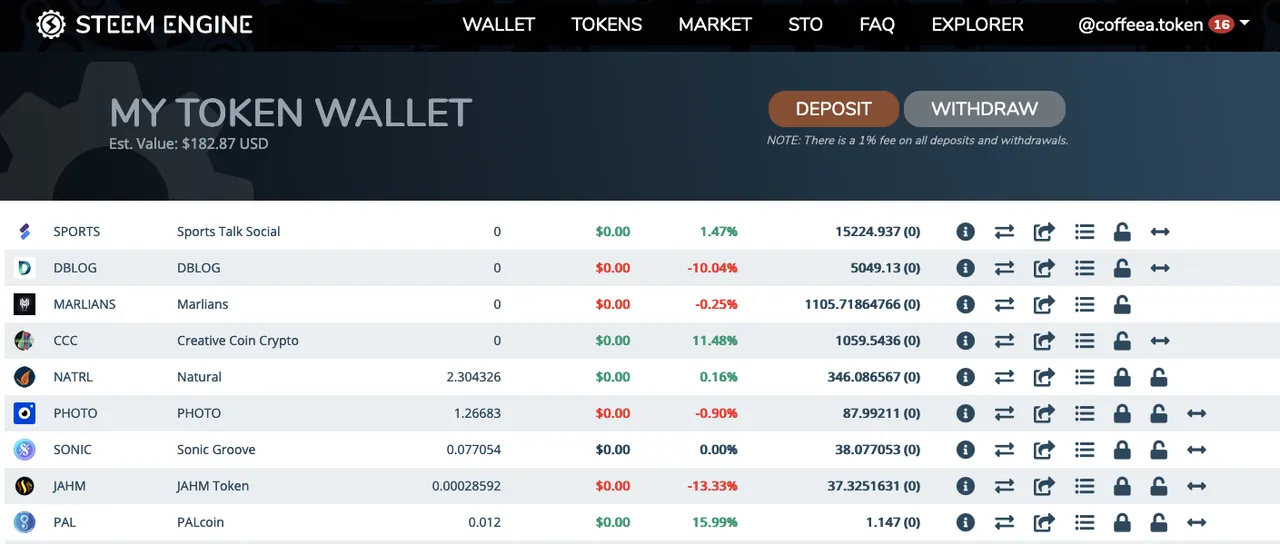Click the DBLOG token logo
1280x544 pixels.
tap(25, 268)
